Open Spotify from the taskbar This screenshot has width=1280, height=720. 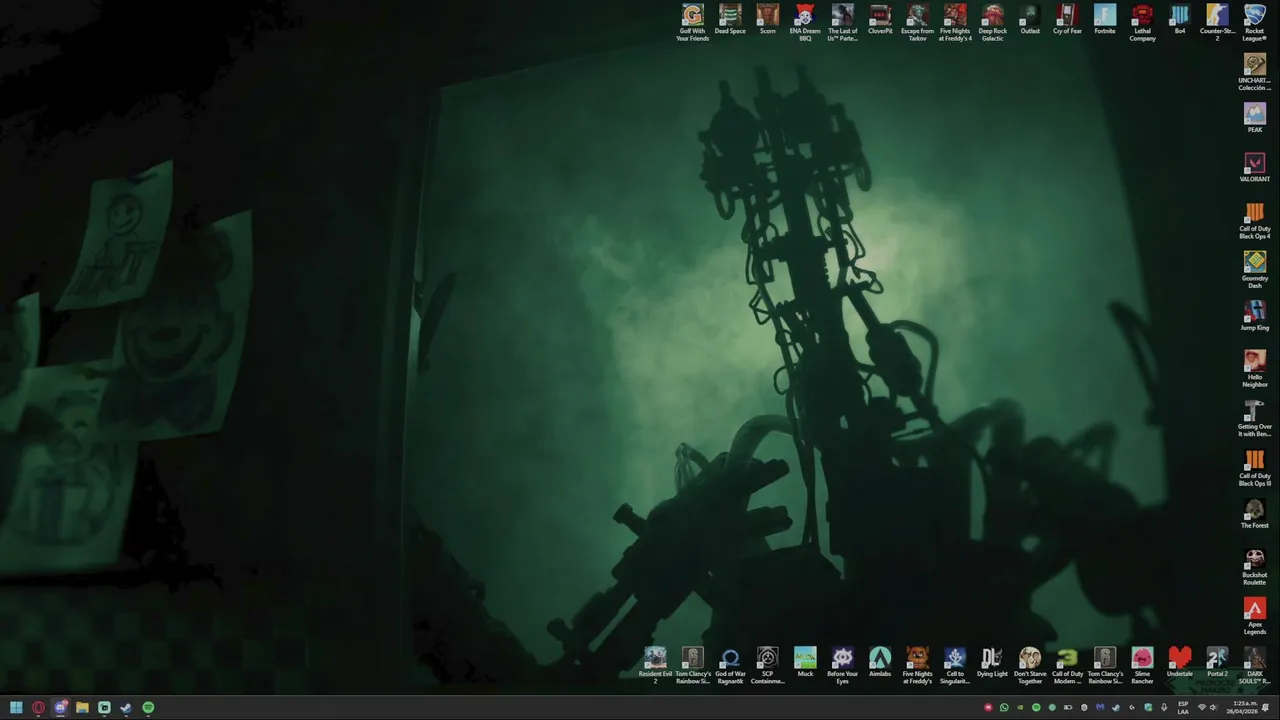[148, 708]
